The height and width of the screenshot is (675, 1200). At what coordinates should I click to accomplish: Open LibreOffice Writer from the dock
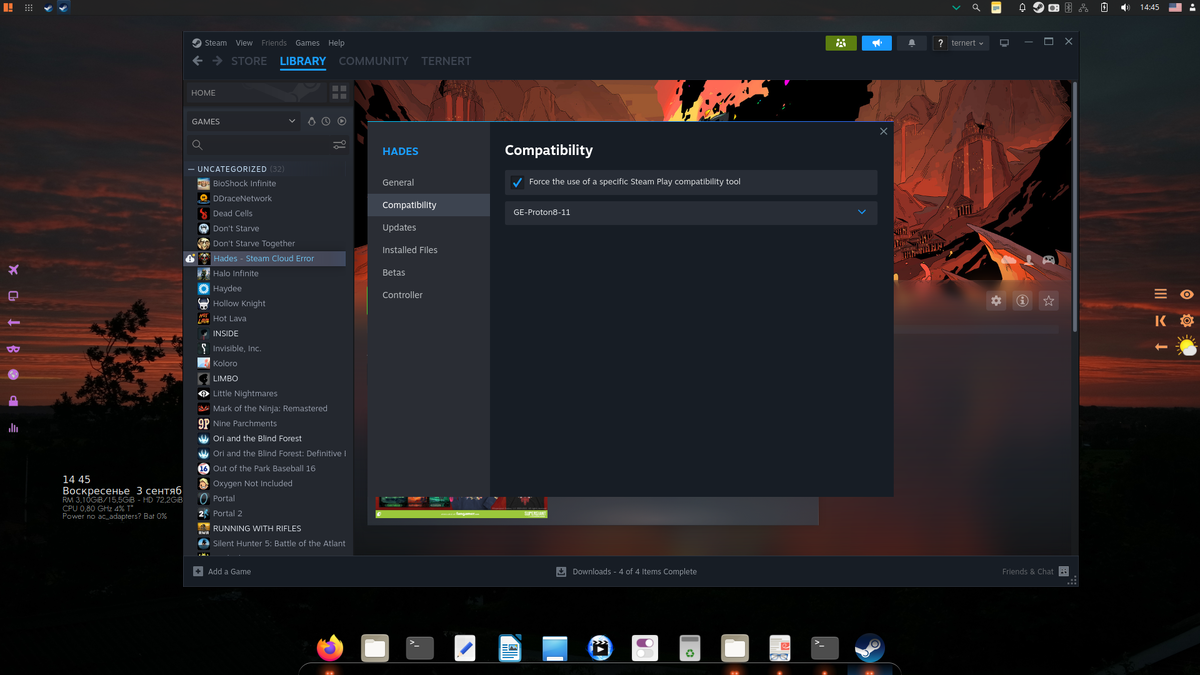click(510, 648)
